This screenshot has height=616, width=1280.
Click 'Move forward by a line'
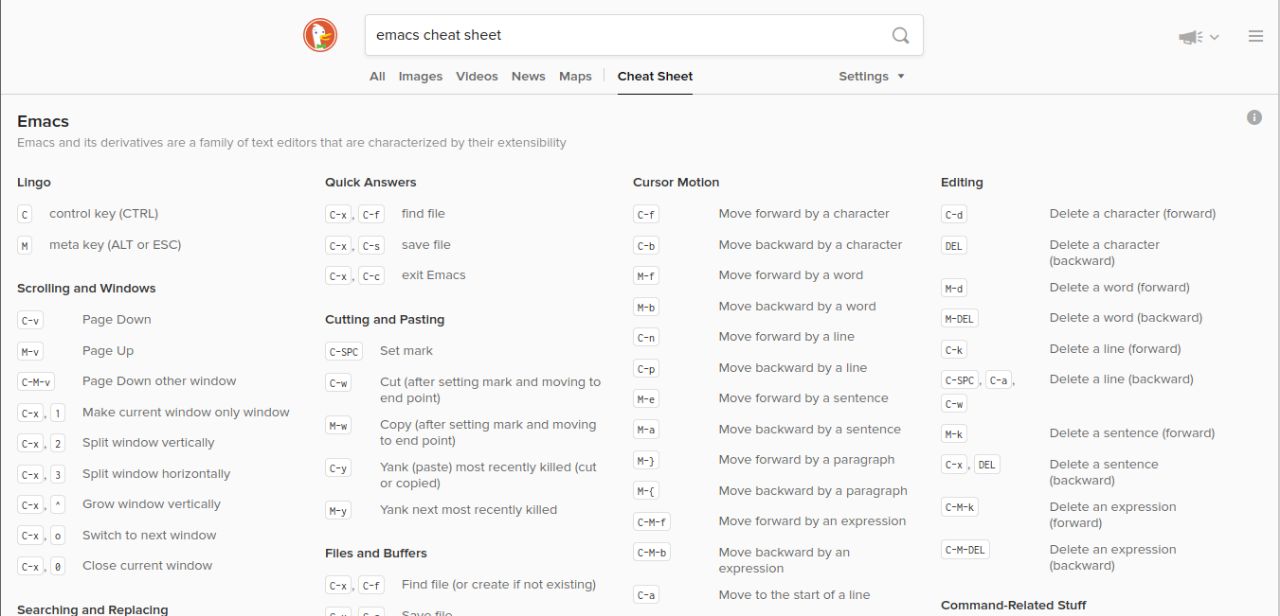[x=786, y=336]
